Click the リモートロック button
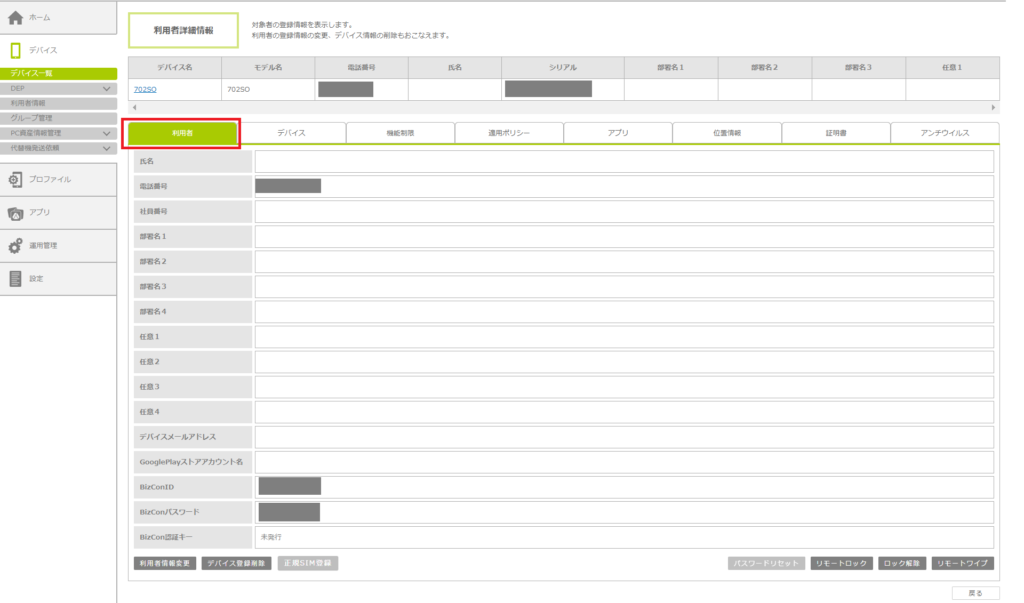The width and height of the screenshot is (1024, 603). click(840, 563)
